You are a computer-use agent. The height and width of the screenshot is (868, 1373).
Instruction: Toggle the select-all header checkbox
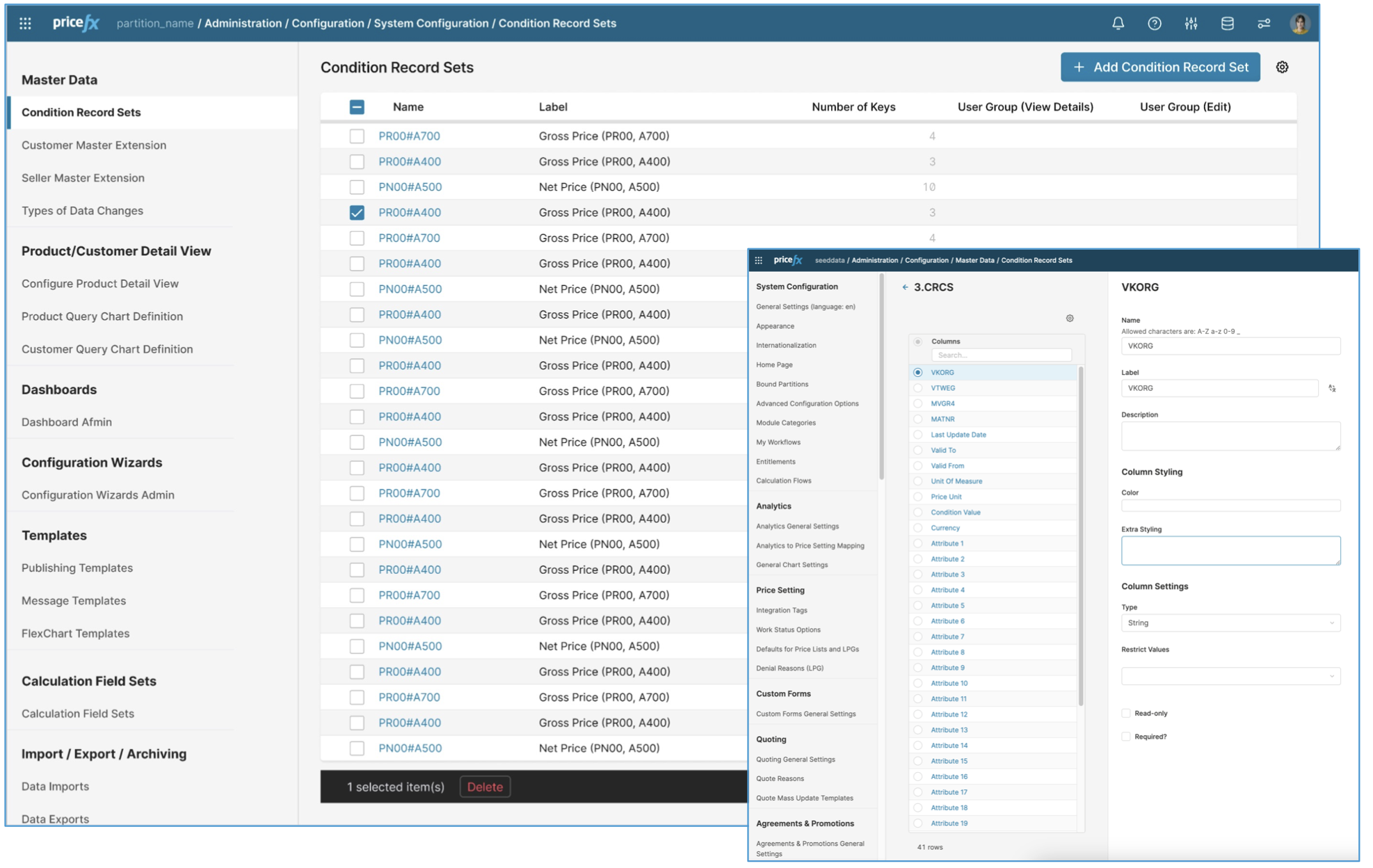pos(357,106)
